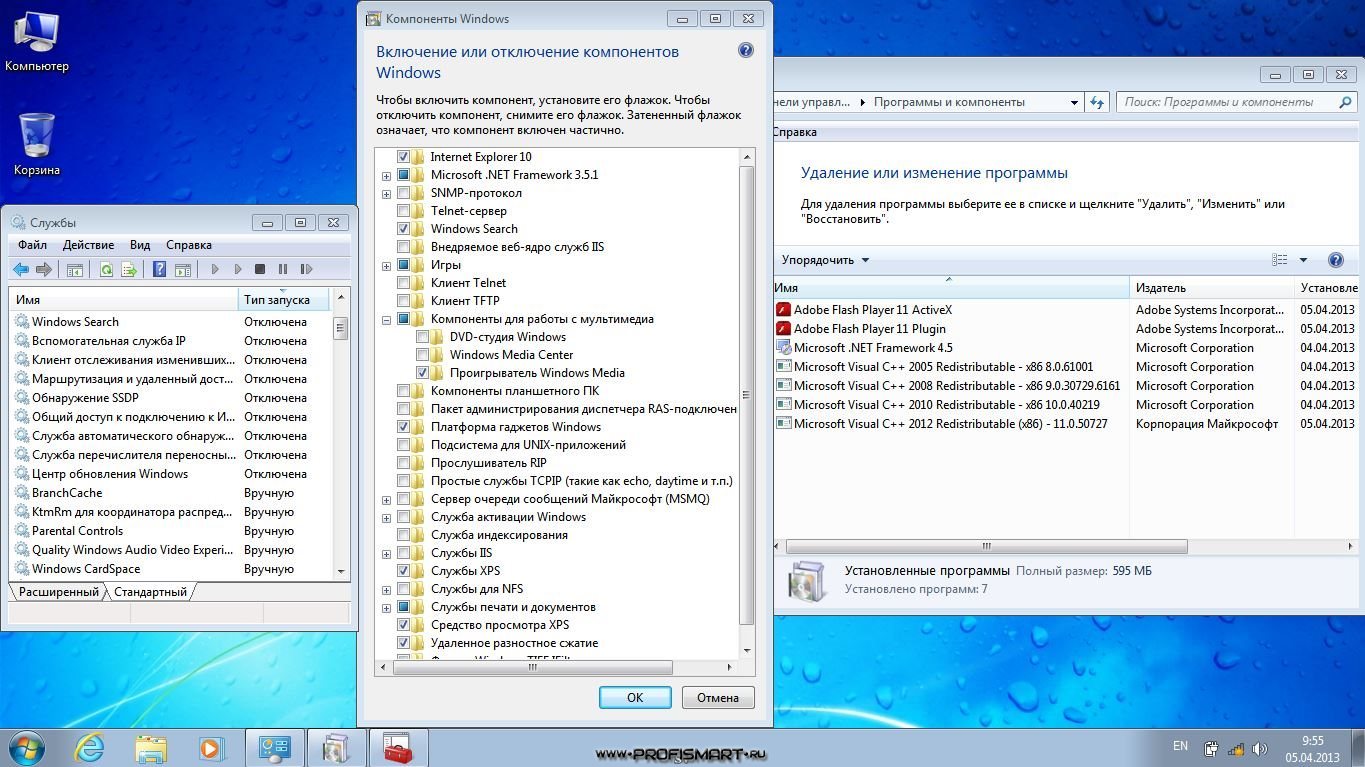
Task: Uncheck Платформа гаджетов Windows
Action: pos(404,427)
